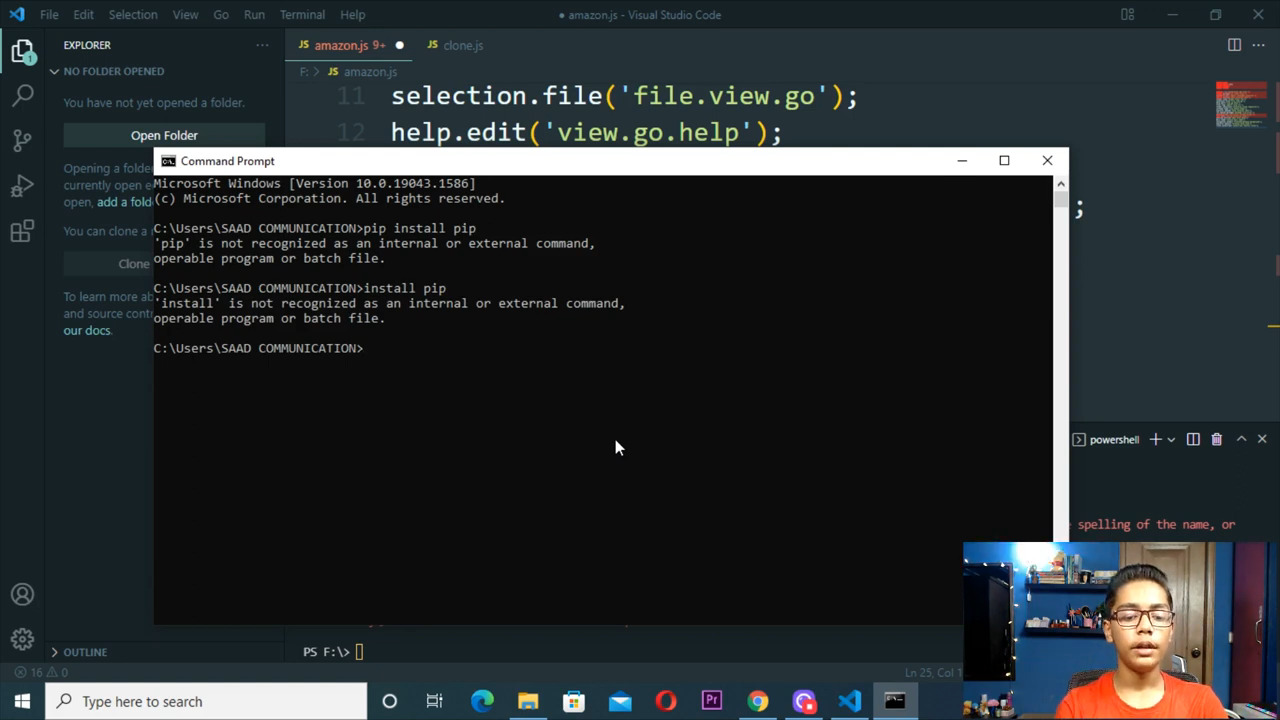Open Opera browser from taskbar
Image resolution: width=1280 pixels, height=720 pixels.
(666, 701)
